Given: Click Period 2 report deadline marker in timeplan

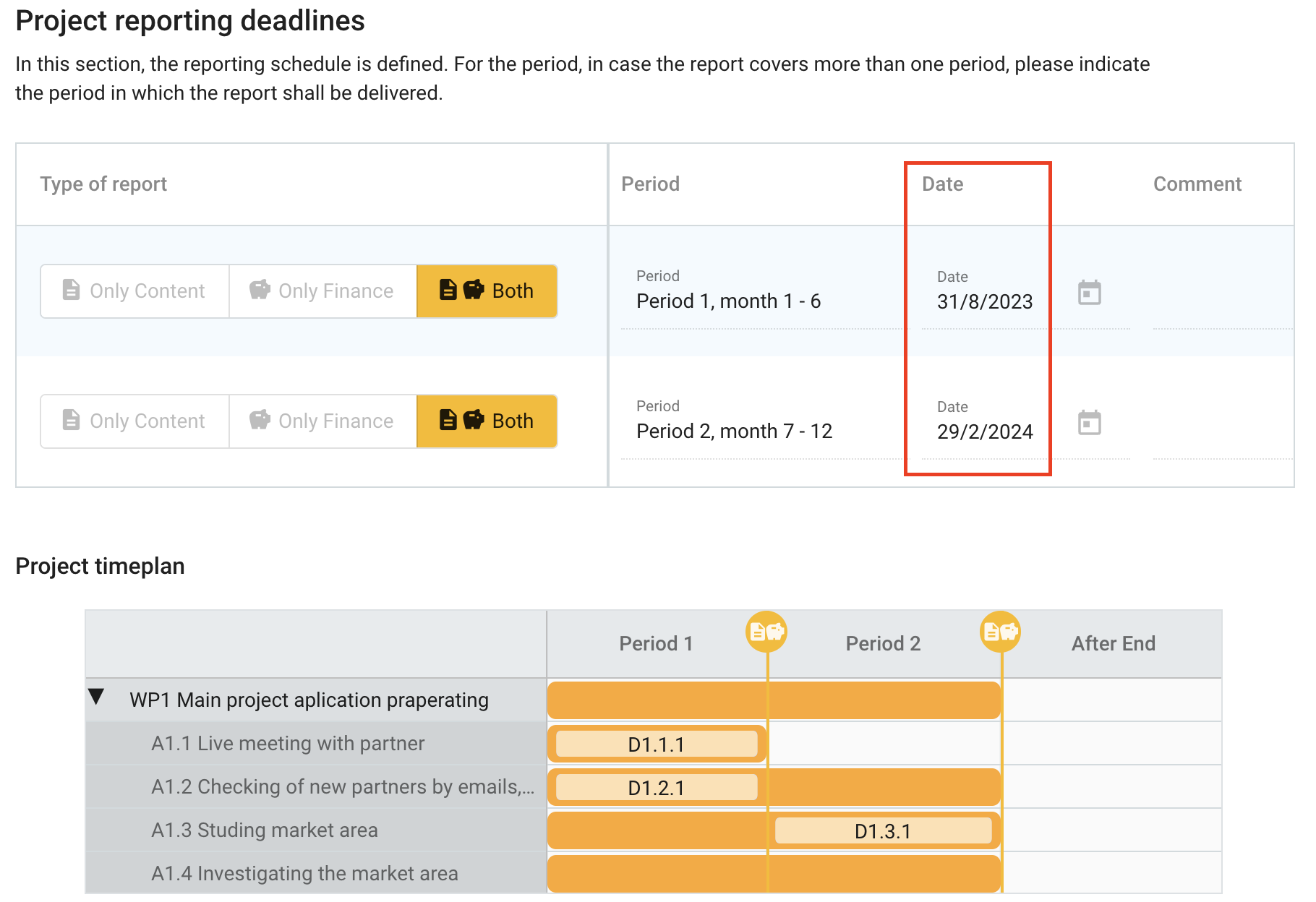Looking at the screenshot, I should (1000, 632).
